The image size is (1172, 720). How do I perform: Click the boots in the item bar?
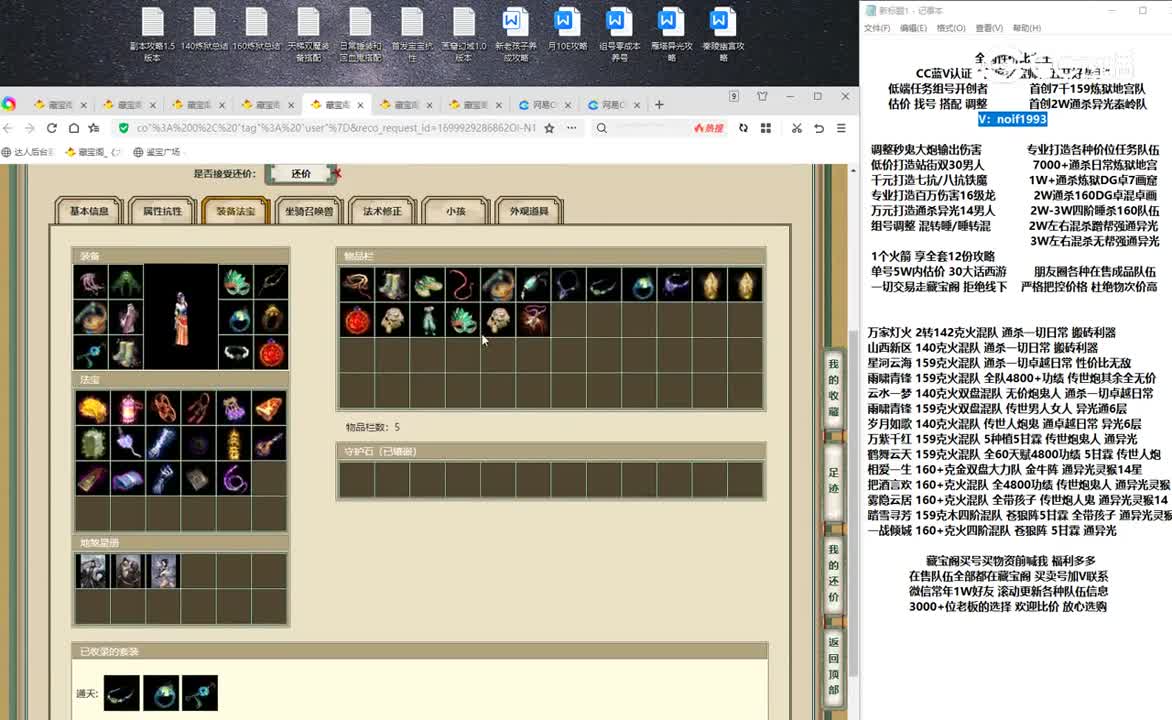click(x=392, y=285)
